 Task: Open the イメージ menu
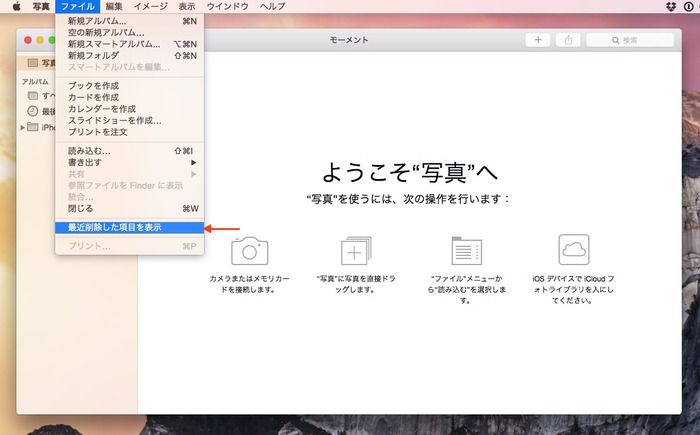click(x=150, y=6)
